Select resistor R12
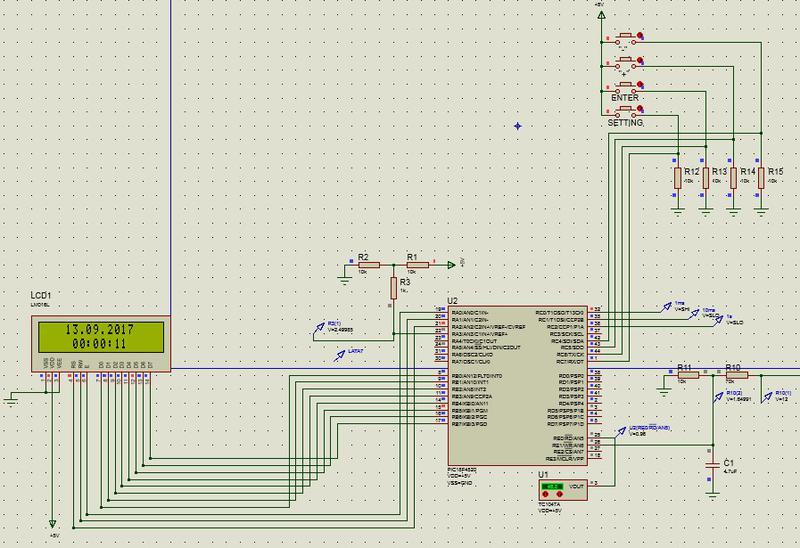This screenshot has width=800, height=548. pos(679,178)
